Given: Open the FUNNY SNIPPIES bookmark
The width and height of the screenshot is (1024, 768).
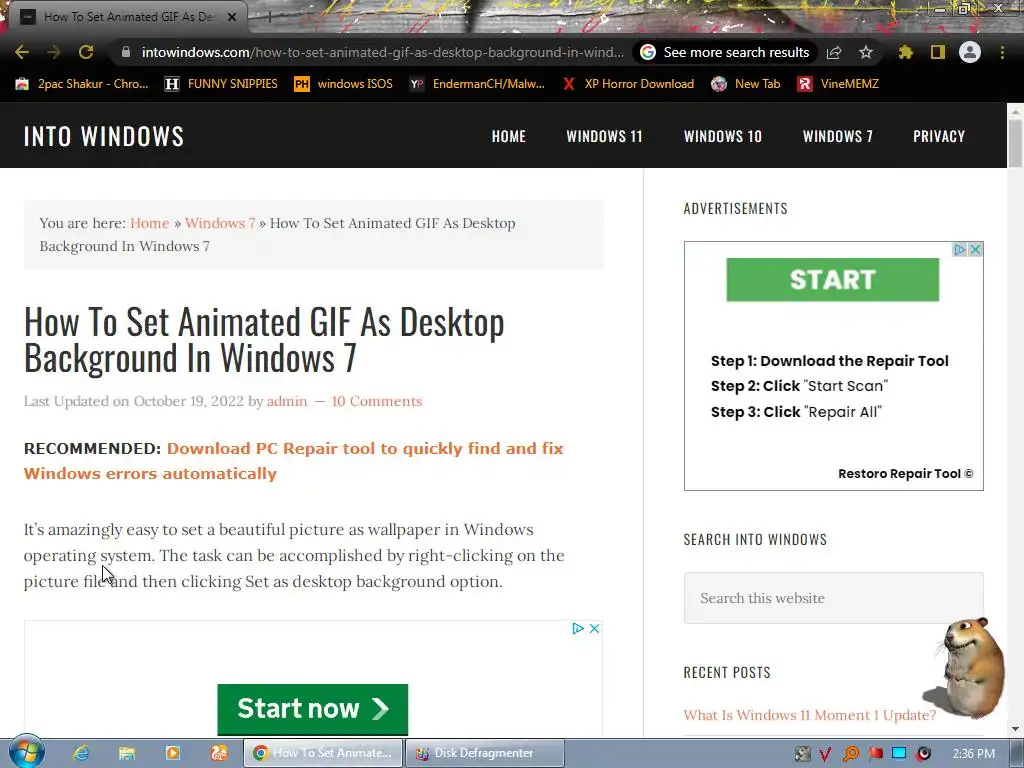Looking at the screenshot, I should (x=221, y=84).
